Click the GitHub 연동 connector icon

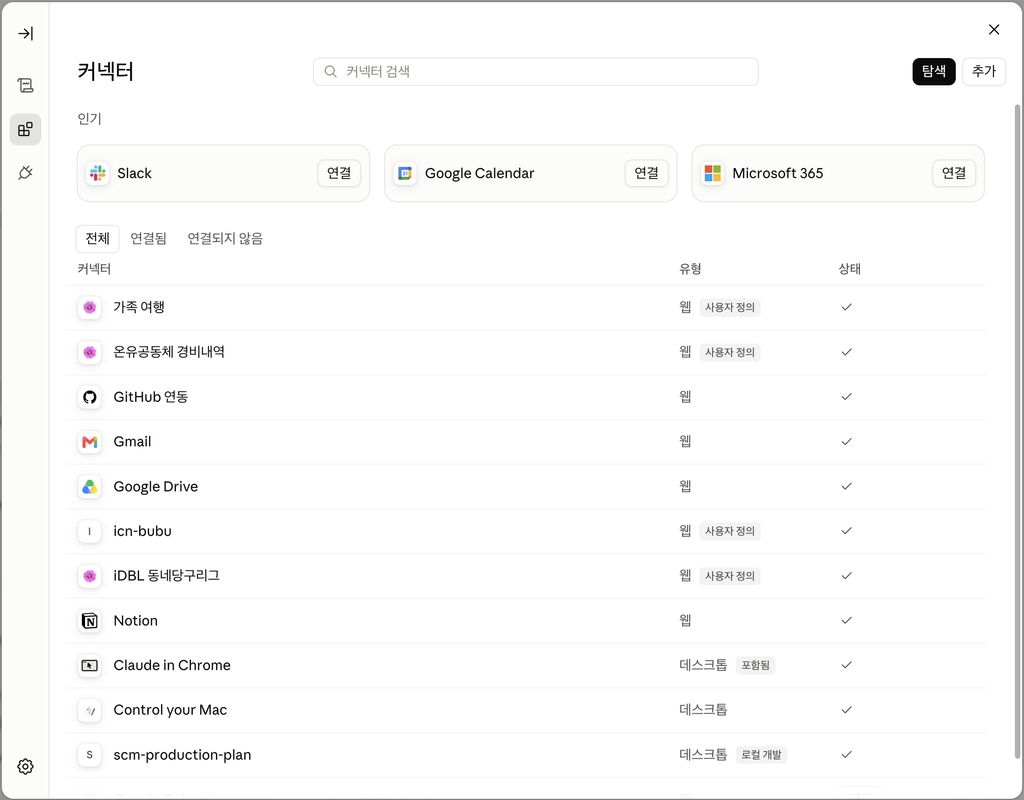89,397
